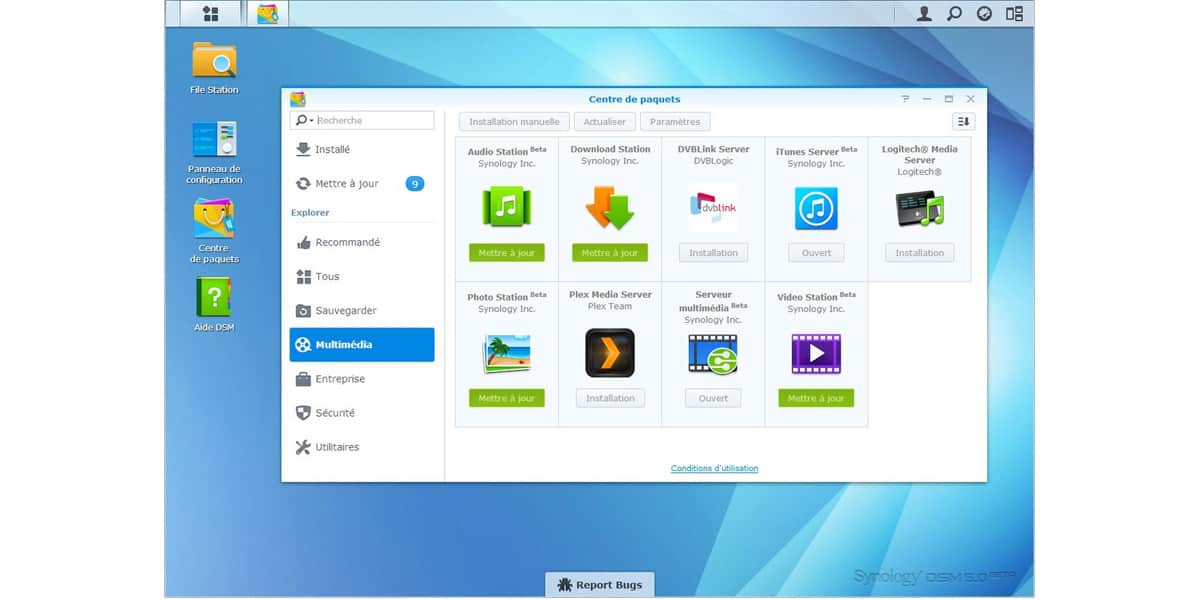Select the Utilitaires category

tap(362, 447)
